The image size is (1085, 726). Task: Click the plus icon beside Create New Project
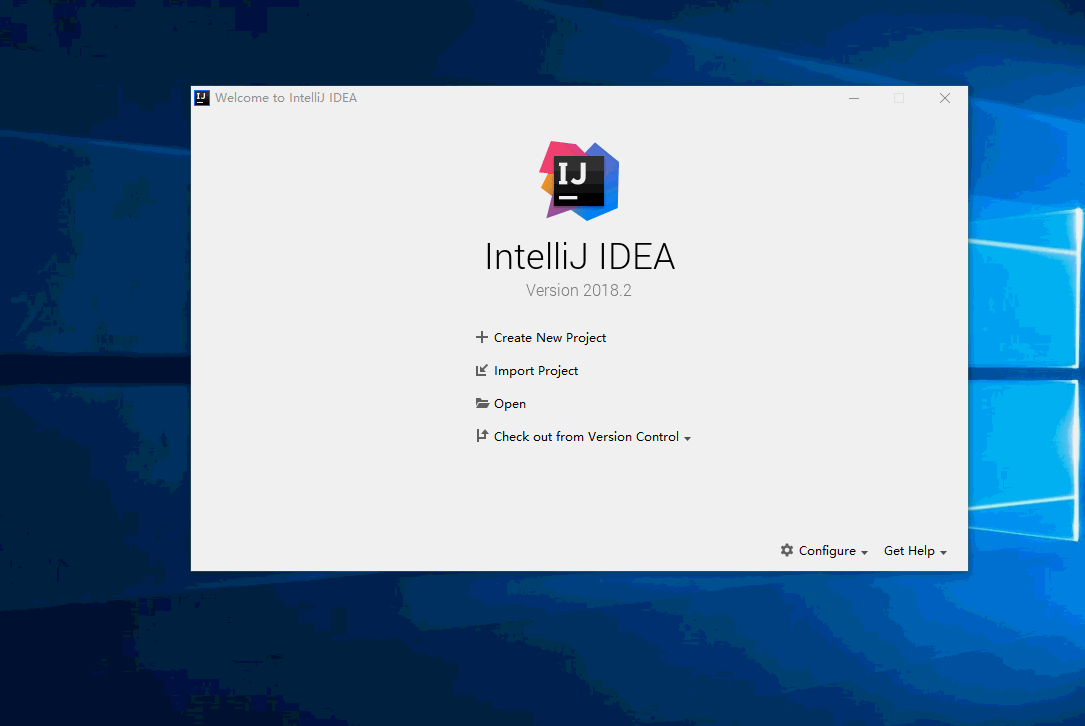[x=482, y=337]
